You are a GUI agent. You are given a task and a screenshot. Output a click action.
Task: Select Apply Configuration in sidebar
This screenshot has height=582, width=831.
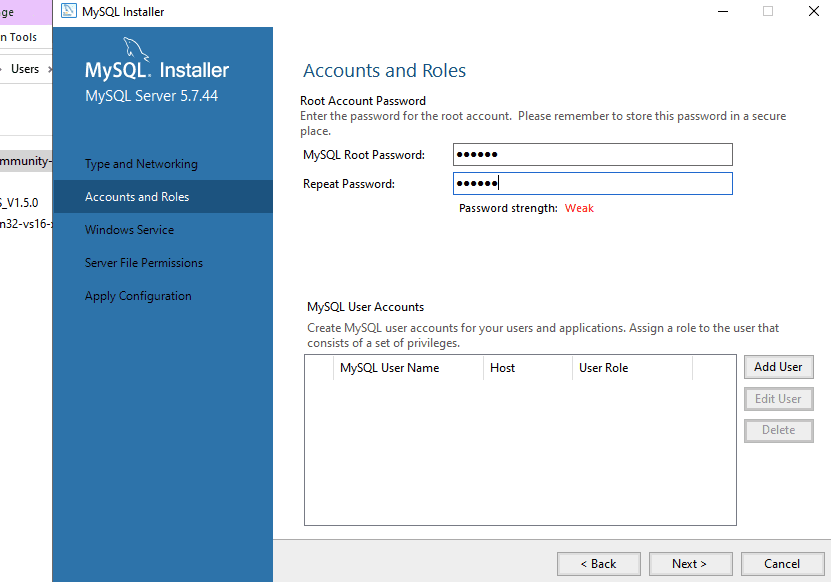coord(138,296)
